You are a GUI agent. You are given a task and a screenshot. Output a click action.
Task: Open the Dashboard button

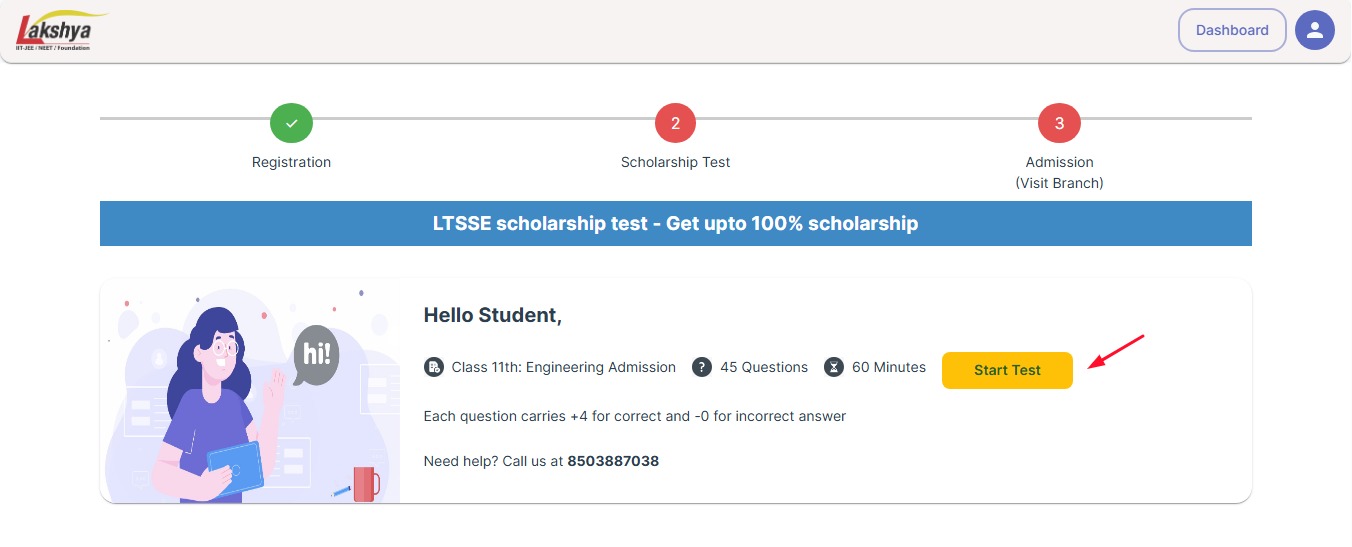(x=1232, y=30)
